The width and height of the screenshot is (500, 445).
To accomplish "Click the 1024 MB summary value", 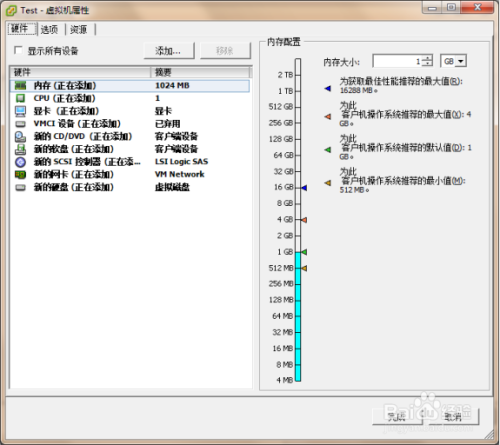I will pos(172,86).
